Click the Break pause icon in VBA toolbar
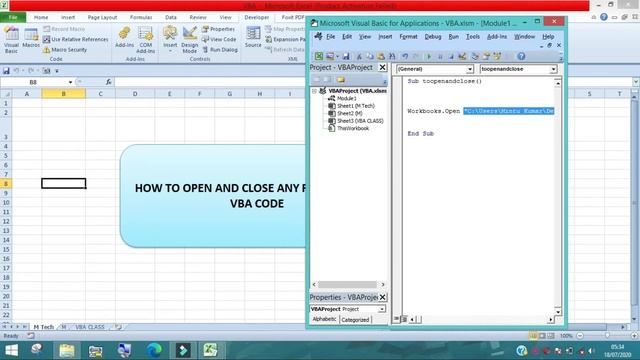This screenshot has width=640, height=360. pyautogui.click(x=440, y=56)
